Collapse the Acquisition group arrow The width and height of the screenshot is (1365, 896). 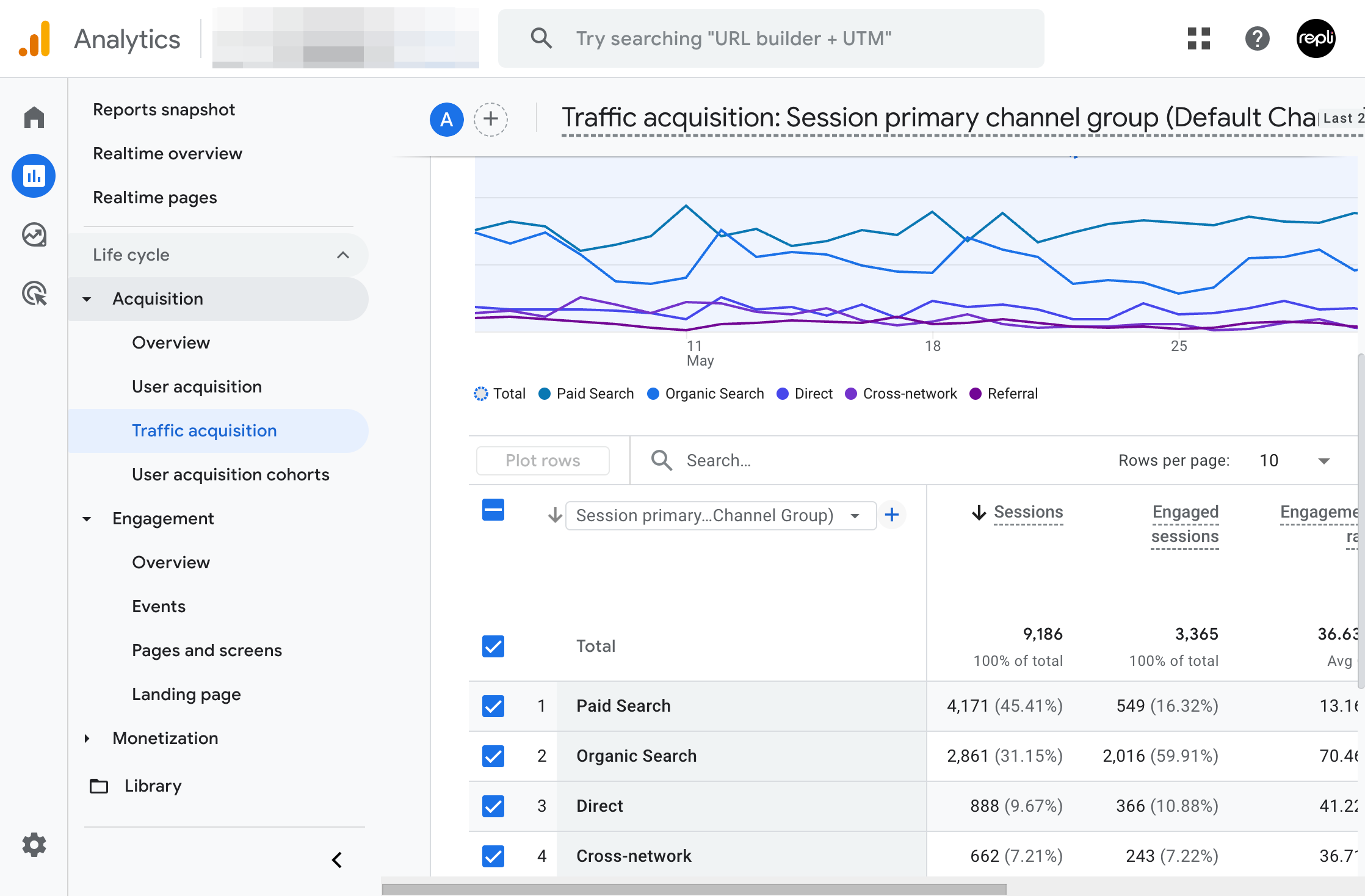point(87,299)
